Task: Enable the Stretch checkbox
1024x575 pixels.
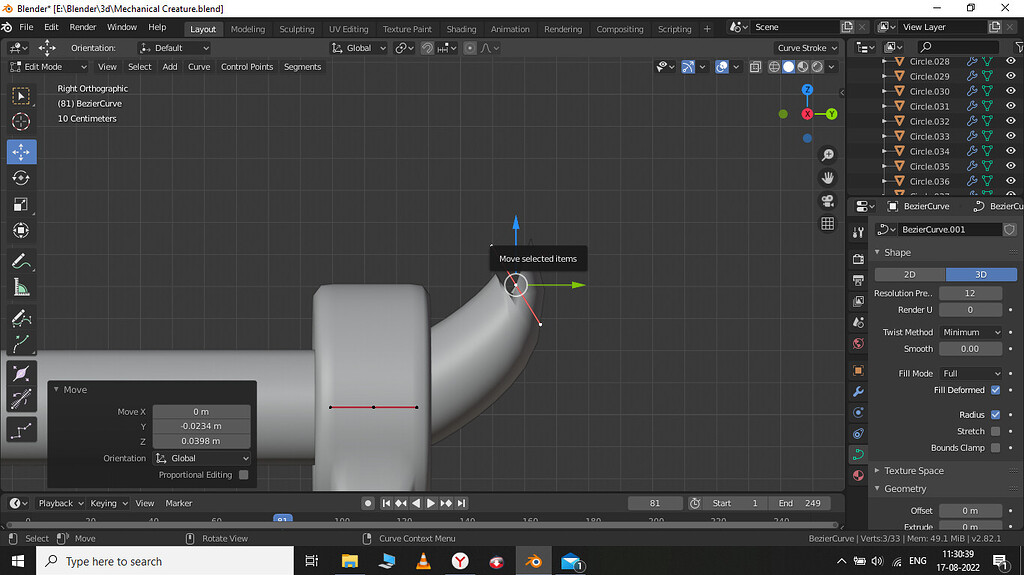Action: click(x=995, y=431)
